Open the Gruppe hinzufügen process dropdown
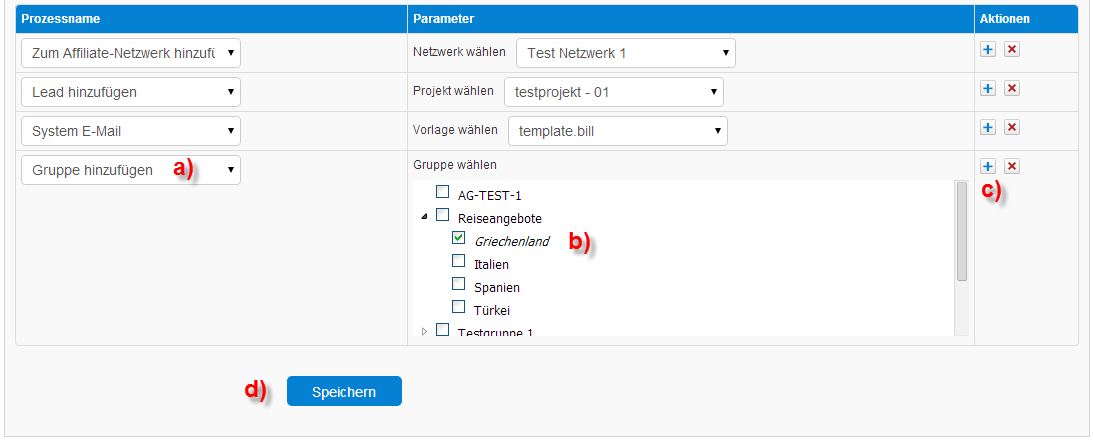This screenshot has width=1093, height=441. (x=131, y=170)
